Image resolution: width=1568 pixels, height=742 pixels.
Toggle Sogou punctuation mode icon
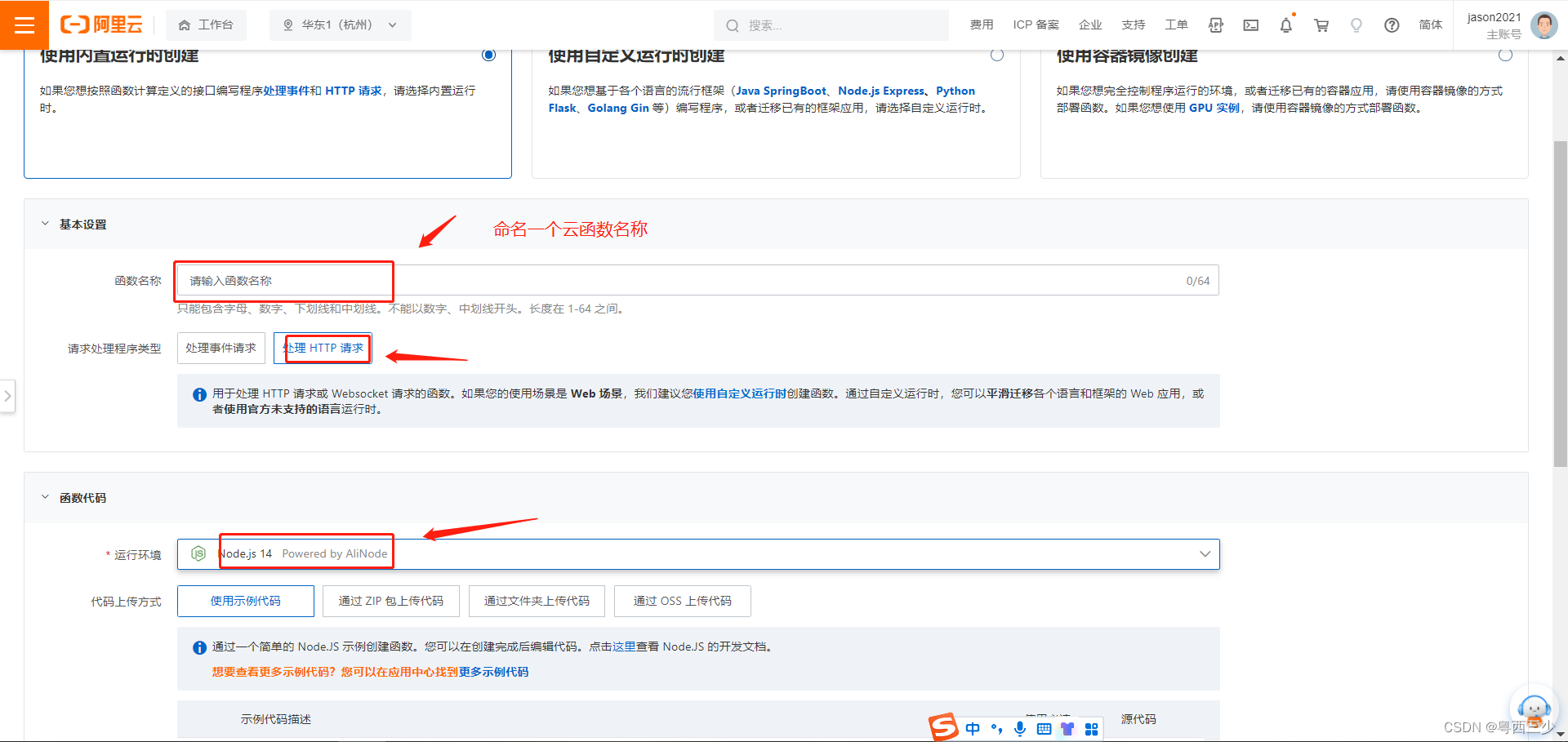coord(996,728)
